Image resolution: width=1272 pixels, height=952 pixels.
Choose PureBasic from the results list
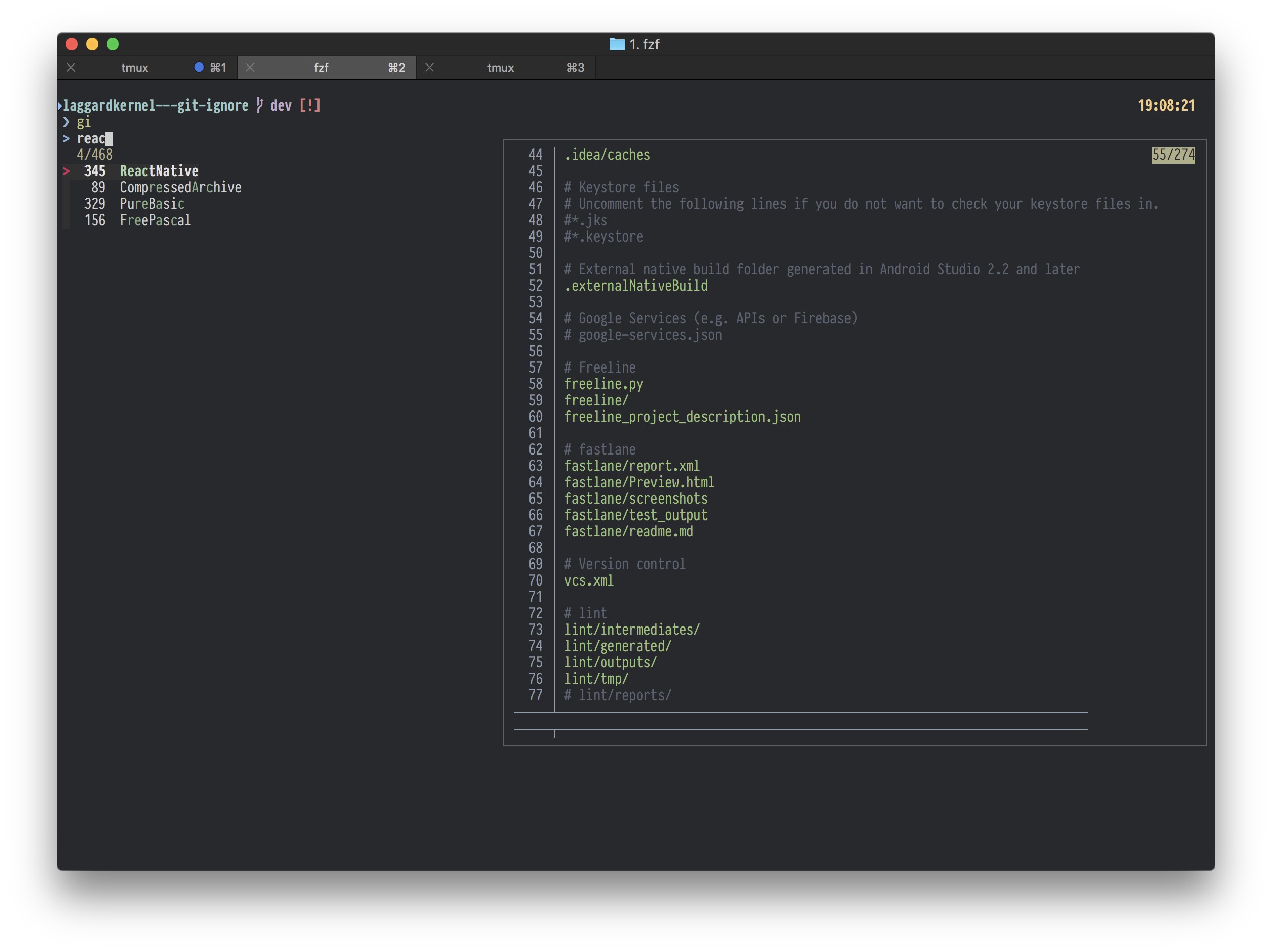pos(152,204)
